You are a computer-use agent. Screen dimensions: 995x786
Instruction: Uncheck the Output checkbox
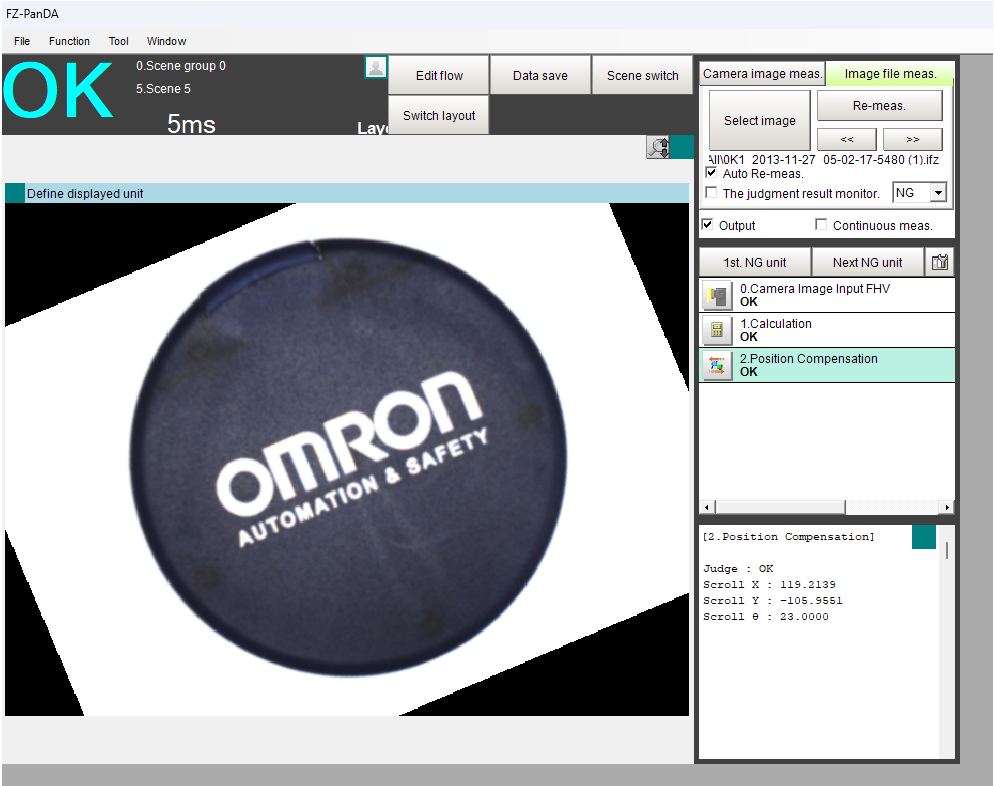(708, 224)
